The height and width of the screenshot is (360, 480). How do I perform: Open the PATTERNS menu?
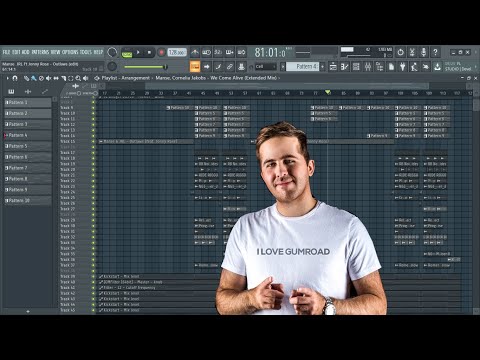click(x=40, y=52)
